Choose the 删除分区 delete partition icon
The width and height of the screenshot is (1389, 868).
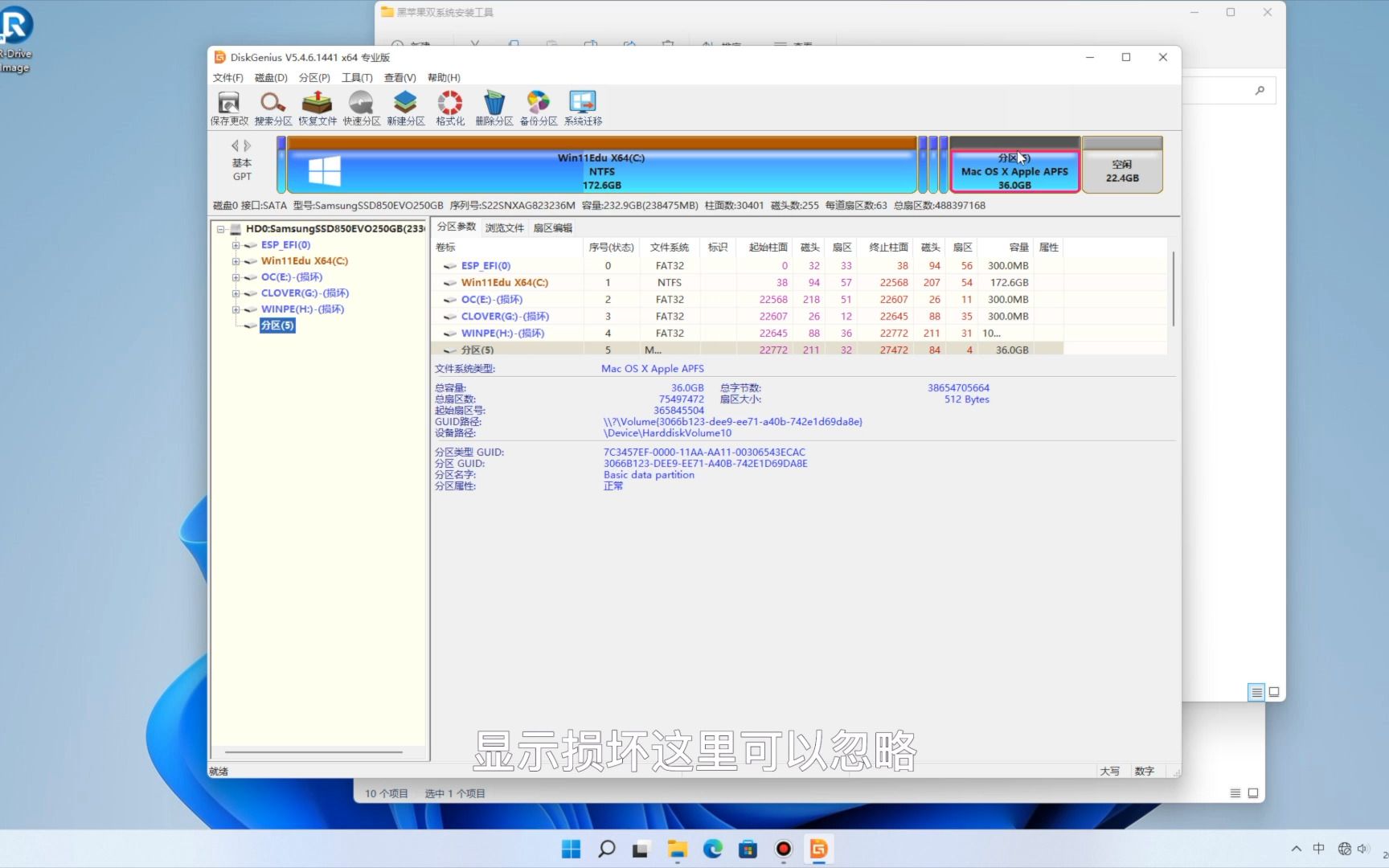point(494,108)
